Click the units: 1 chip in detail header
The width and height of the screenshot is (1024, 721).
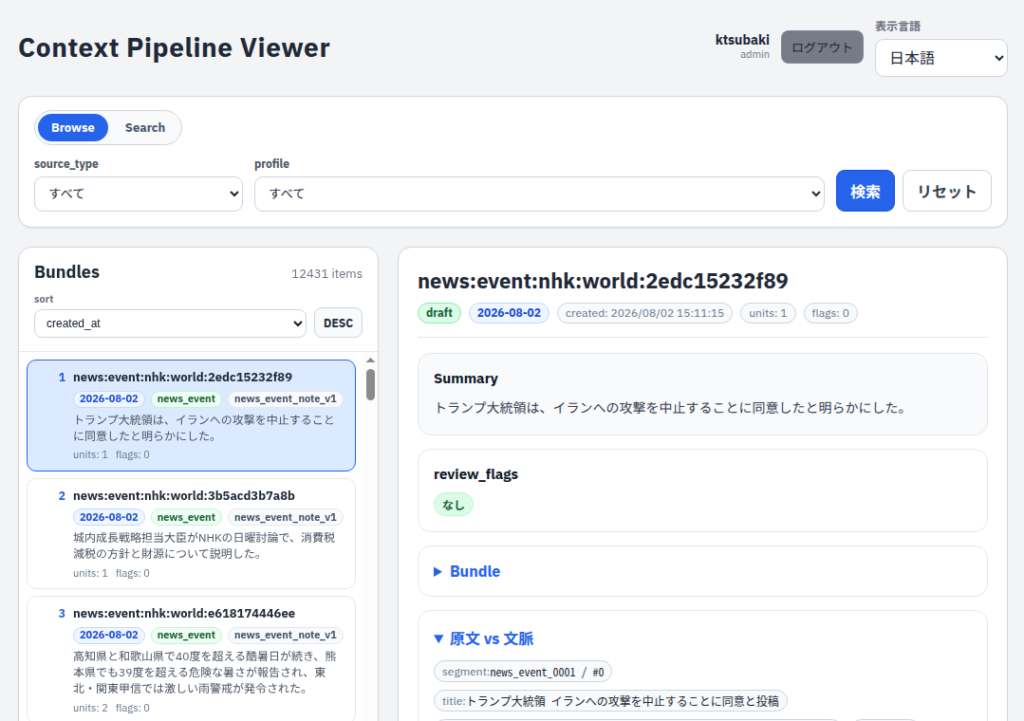click(x=767, y=313)
